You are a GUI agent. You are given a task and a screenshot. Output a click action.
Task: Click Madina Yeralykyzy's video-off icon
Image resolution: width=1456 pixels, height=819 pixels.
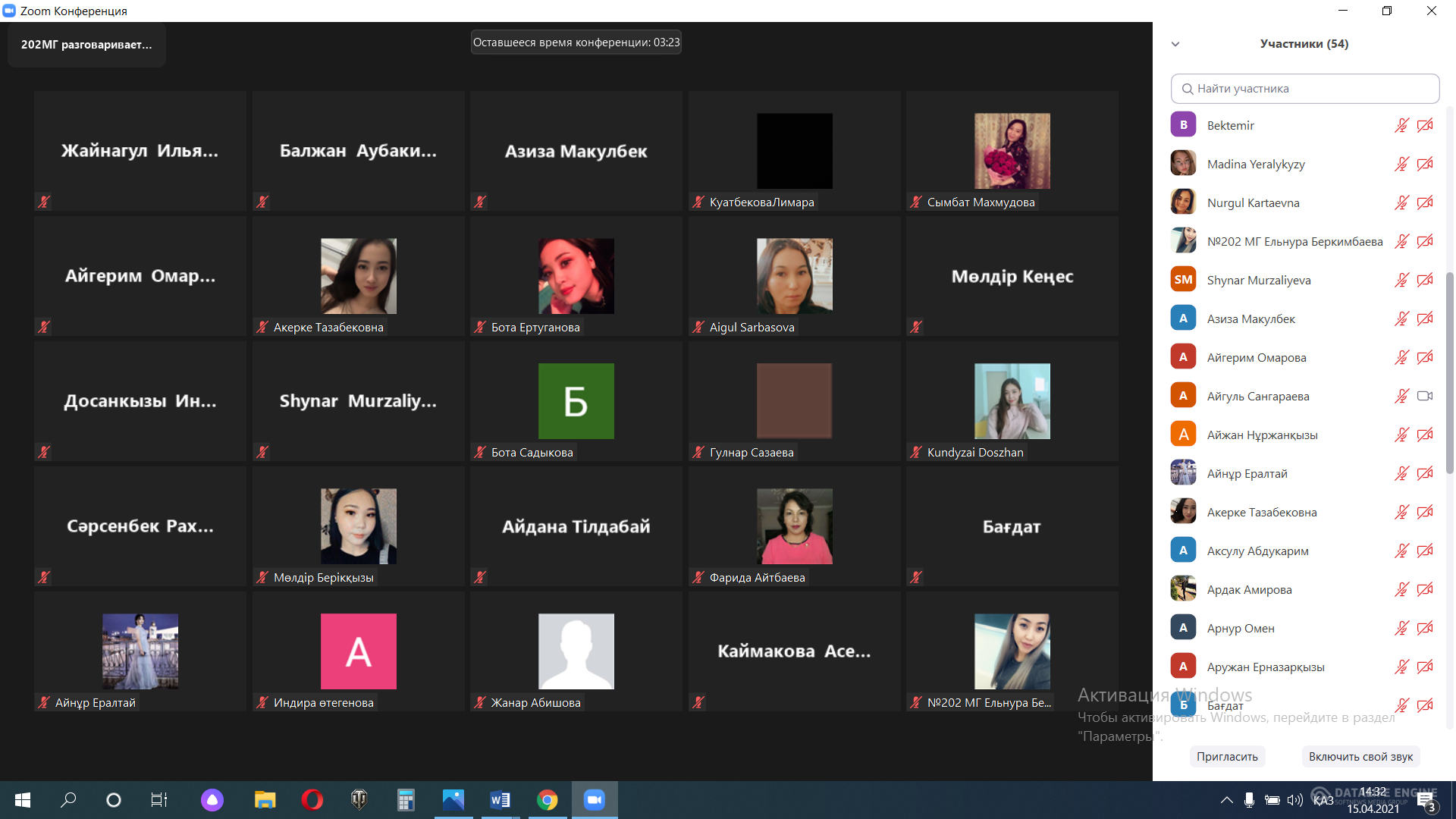[x=1425, y=164]
